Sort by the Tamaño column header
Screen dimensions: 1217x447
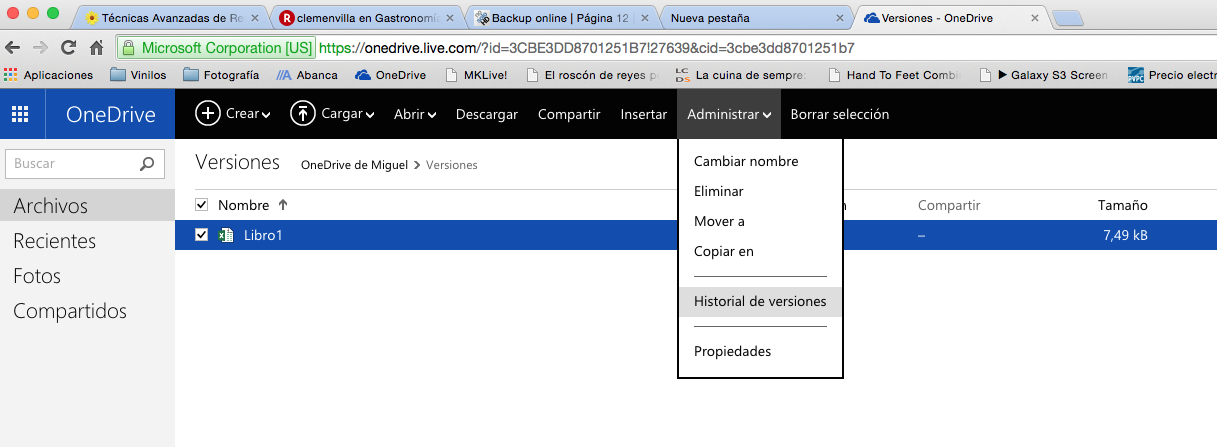(x=1123, y=205)
